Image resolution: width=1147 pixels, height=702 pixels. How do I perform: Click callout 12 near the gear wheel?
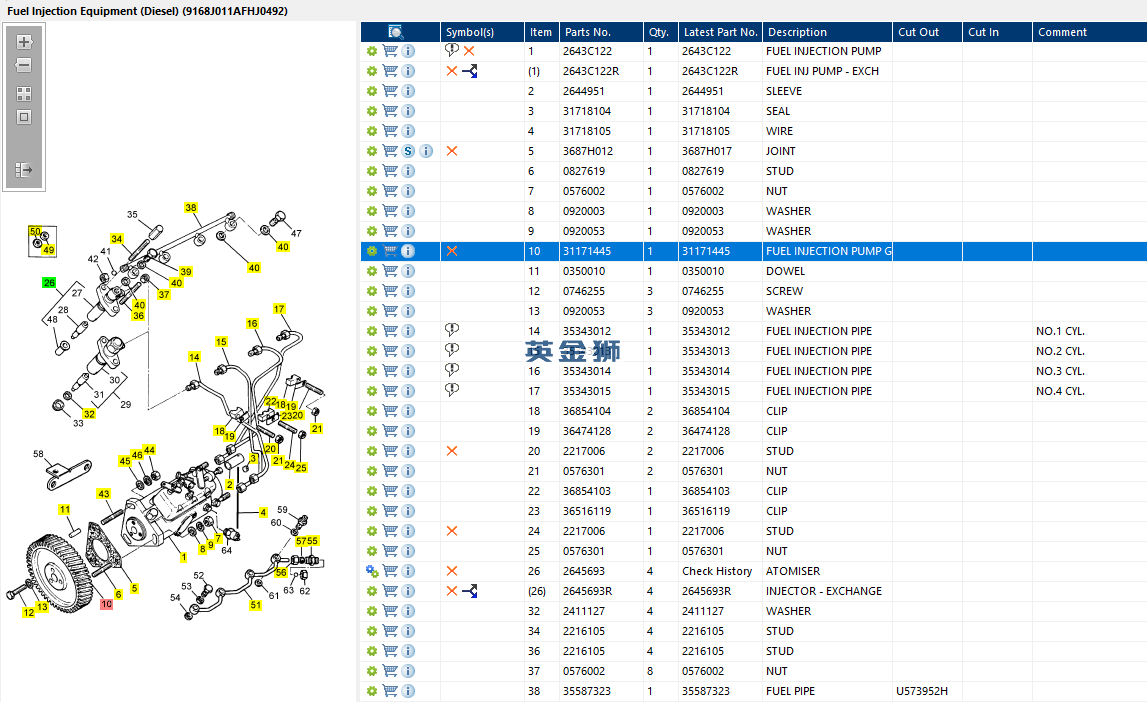pyautogui.click(x=29, y=613)
